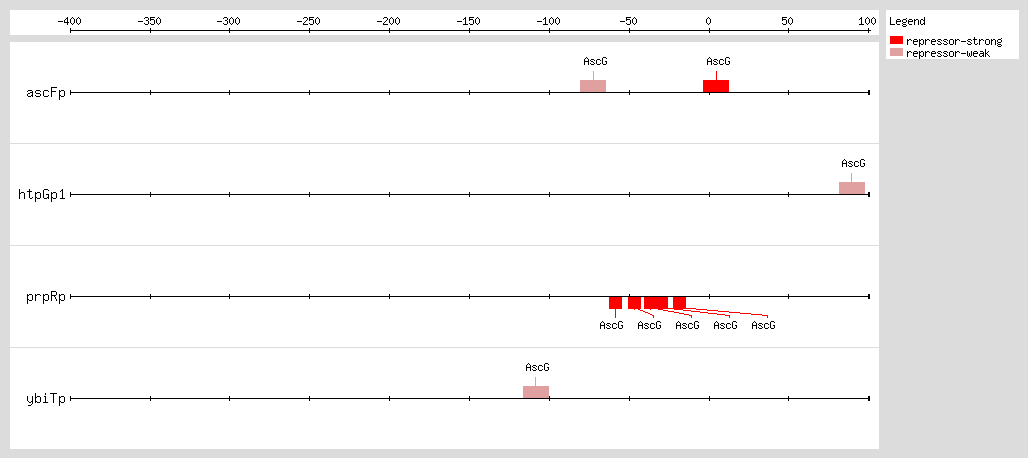Click the prpRp promoter label

46,297
